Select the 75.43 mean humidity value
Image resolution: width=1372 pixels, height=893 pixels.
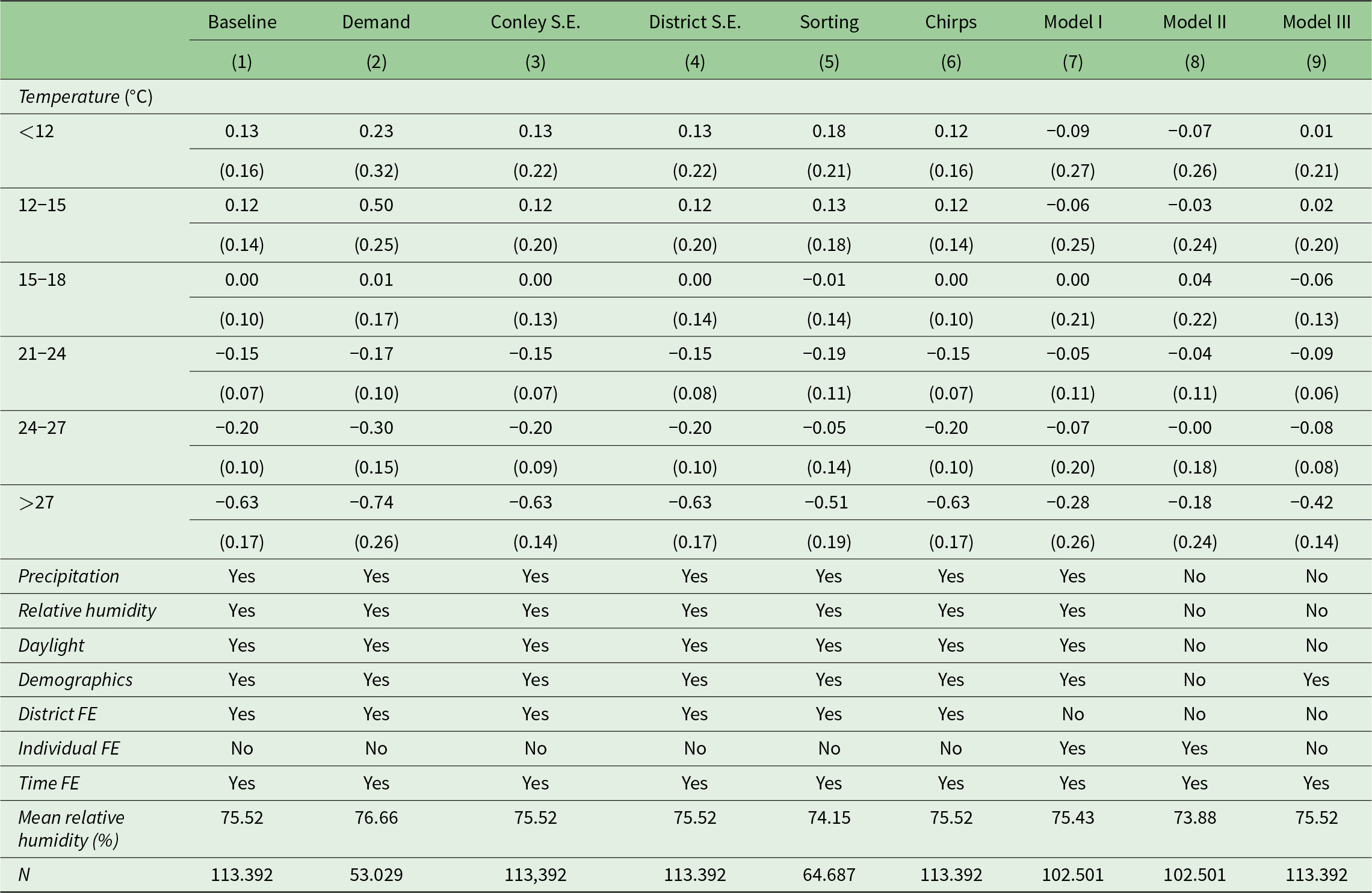pyautogui.click(x=1072, y=818)
